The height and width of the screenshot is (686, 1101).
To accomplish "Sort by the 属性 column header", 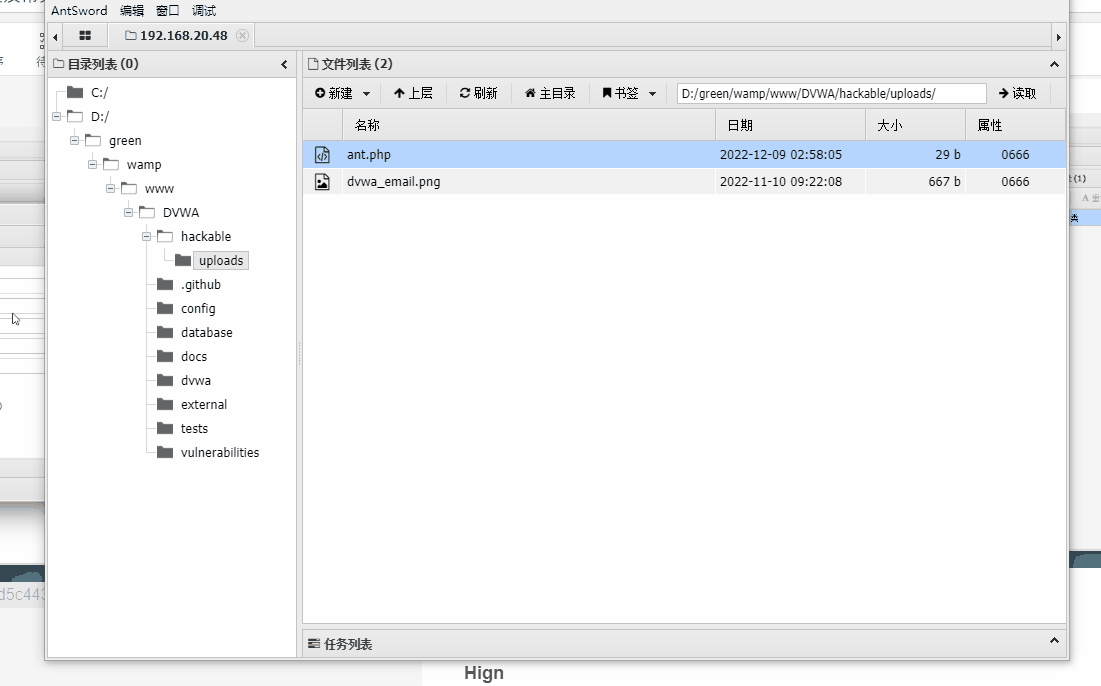I will (x=1015, y=125).
